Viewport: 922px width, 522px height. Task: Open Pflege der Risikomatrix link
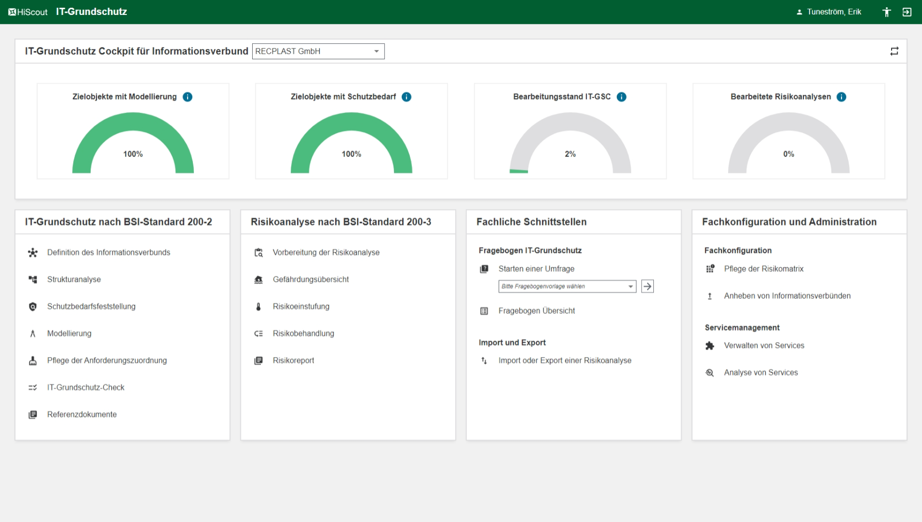pos(764,269)
